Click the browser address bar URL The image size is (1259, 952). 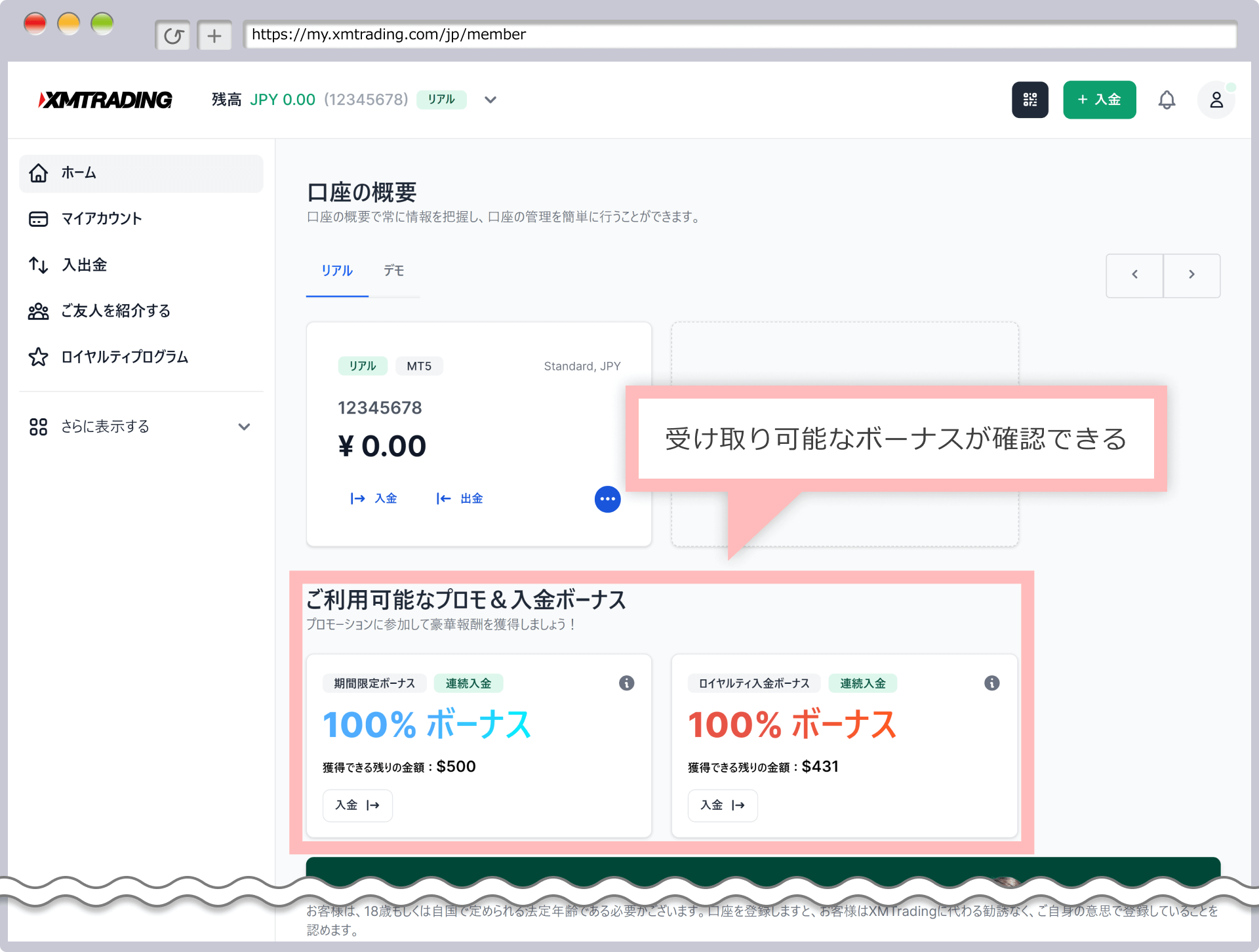(740, 35)
